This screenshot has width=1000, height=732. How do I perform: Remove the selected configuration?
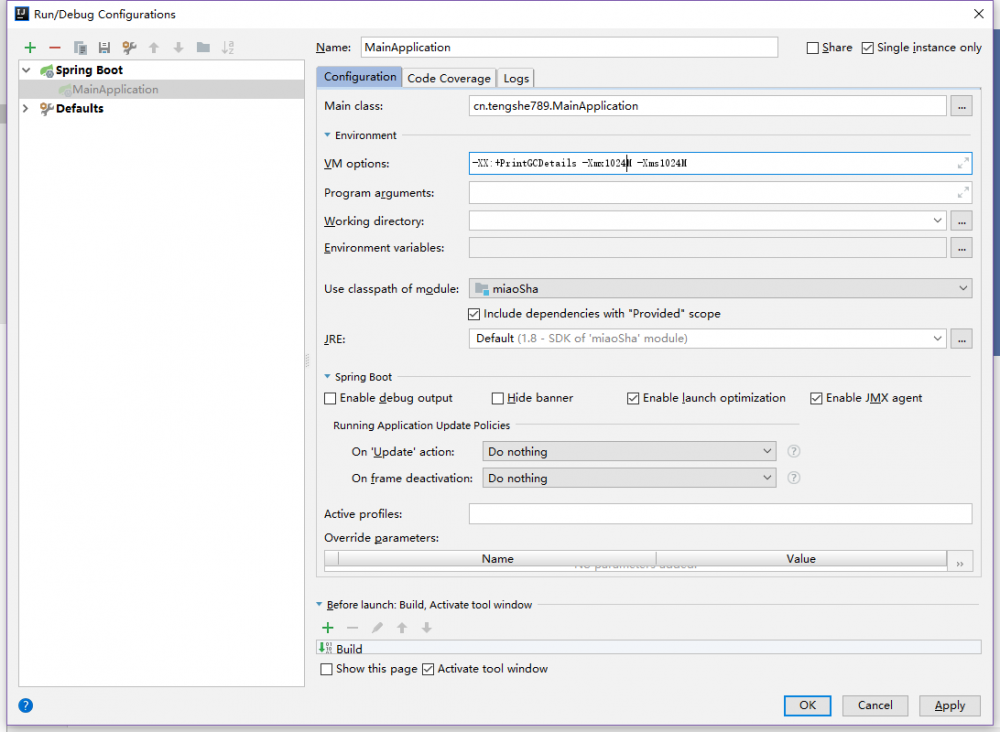pyautogui.click(x=55, y=47)
